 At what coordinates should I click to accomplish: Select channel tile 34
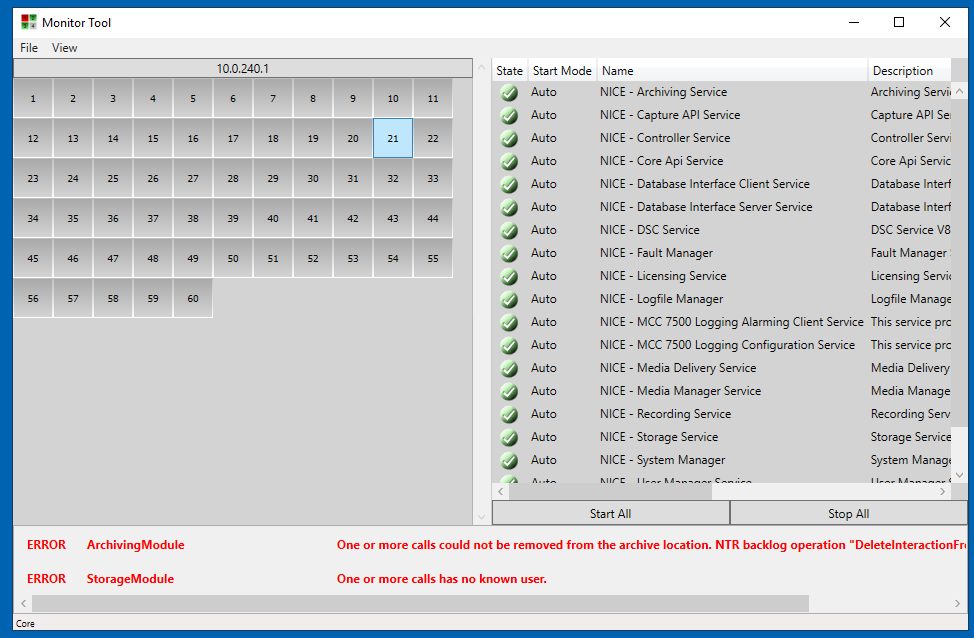click(x=33, y=218)
